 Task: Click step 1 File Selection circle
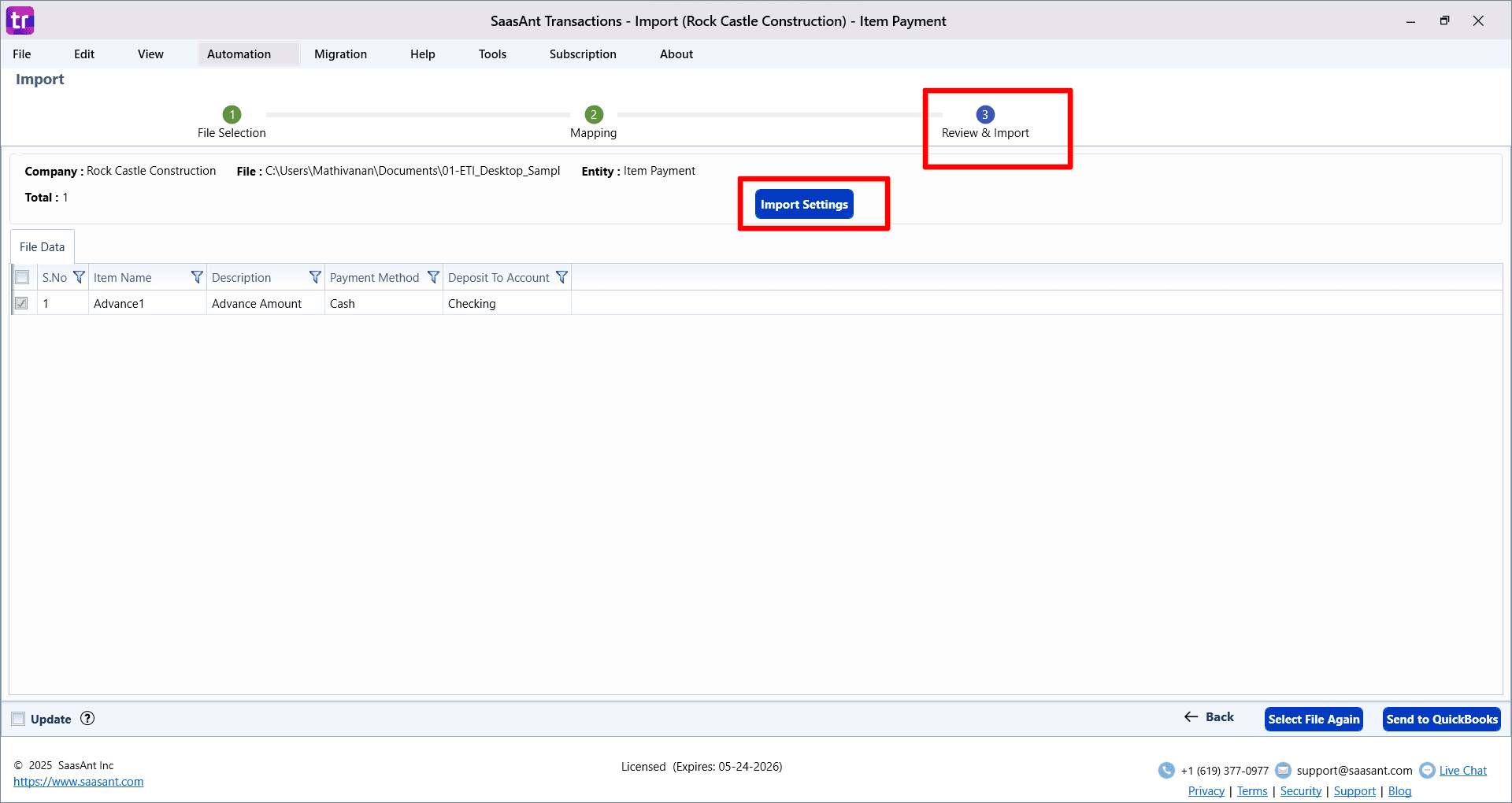232,114
